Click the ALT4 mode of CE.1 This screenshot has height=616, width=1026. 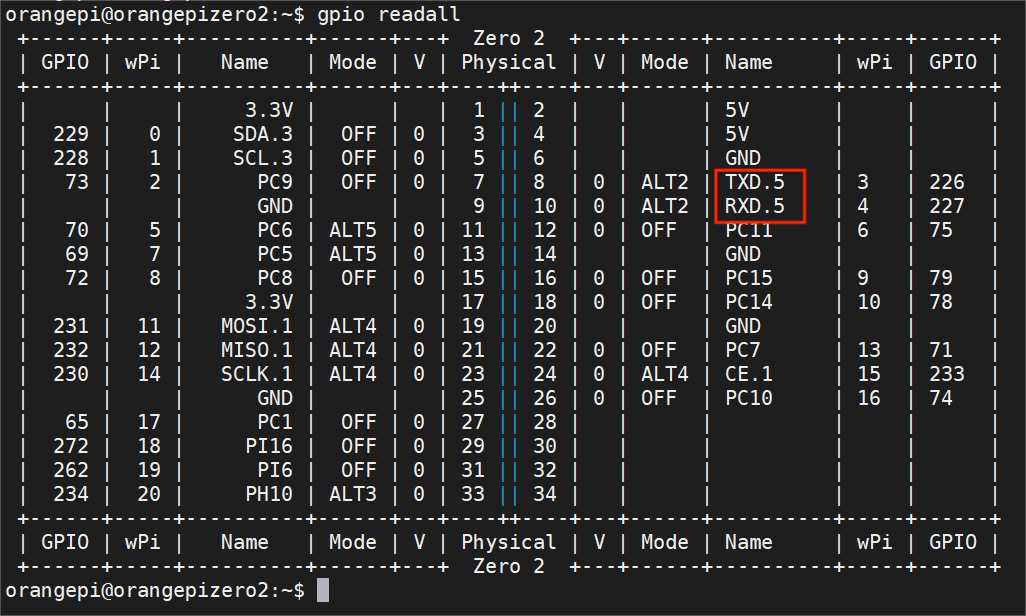click(665, 374)
